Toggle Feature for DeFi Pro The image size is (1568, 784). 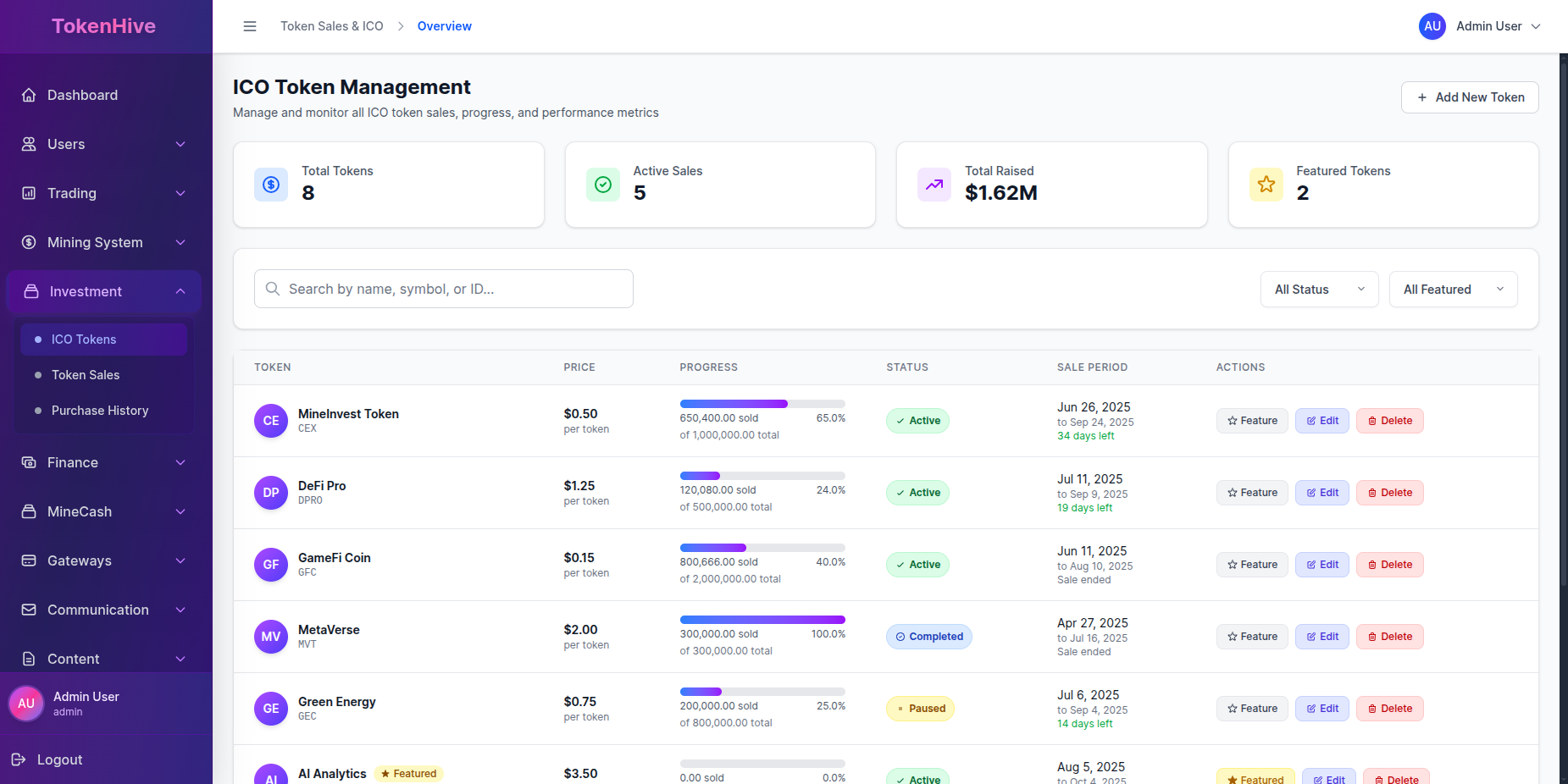pos(1252,493)
